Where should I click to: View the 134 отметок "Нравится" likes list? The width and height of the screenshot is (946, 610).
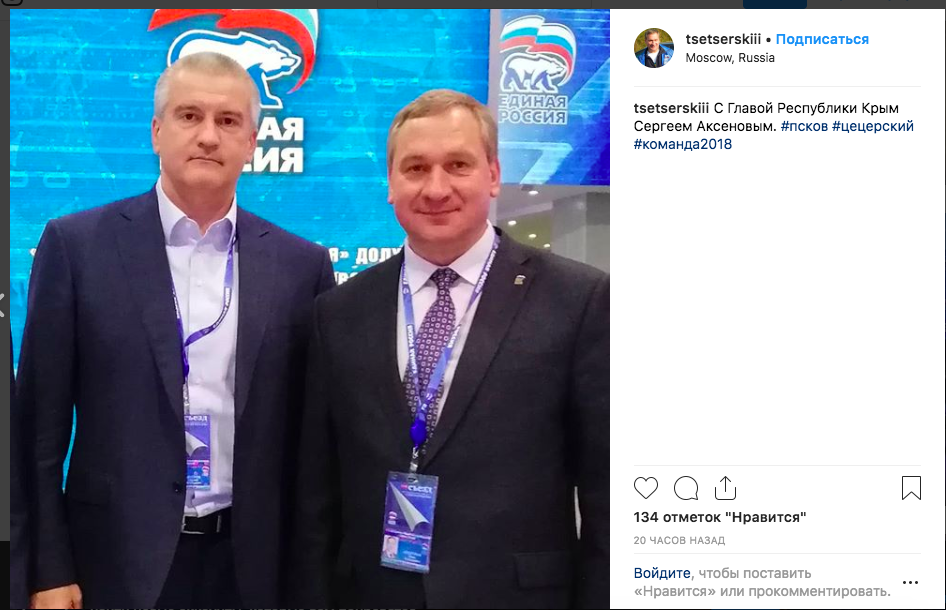tap(720, 517)
